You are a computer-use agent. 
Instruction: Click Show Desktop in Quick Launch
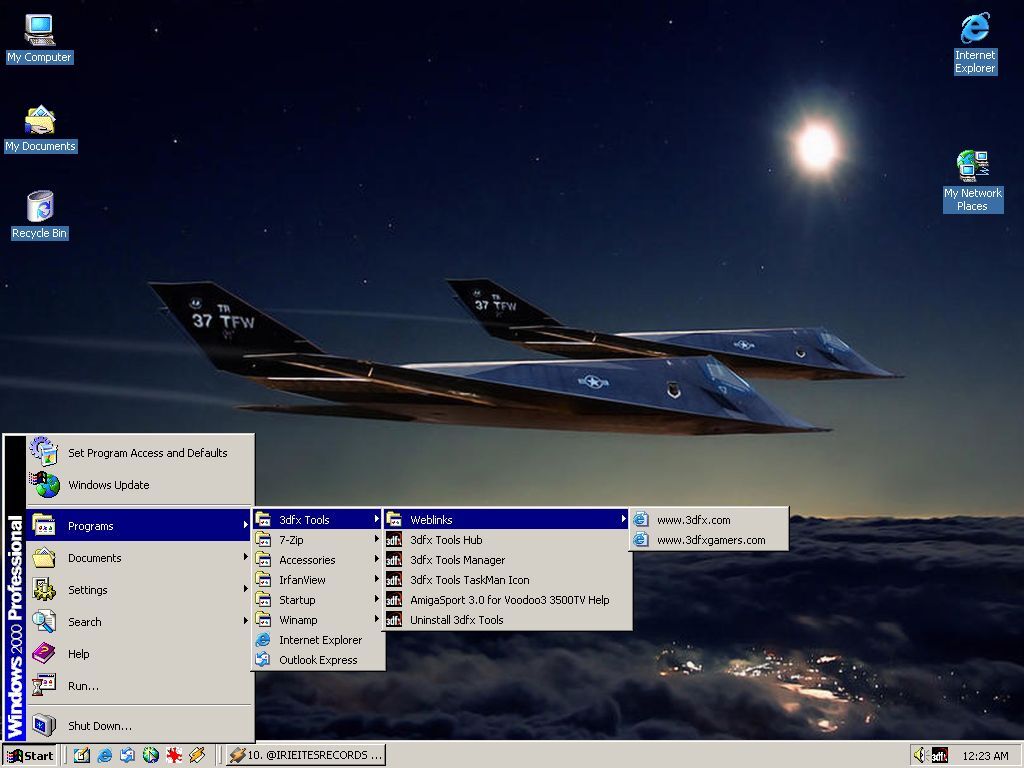click(x=82, y=755)
